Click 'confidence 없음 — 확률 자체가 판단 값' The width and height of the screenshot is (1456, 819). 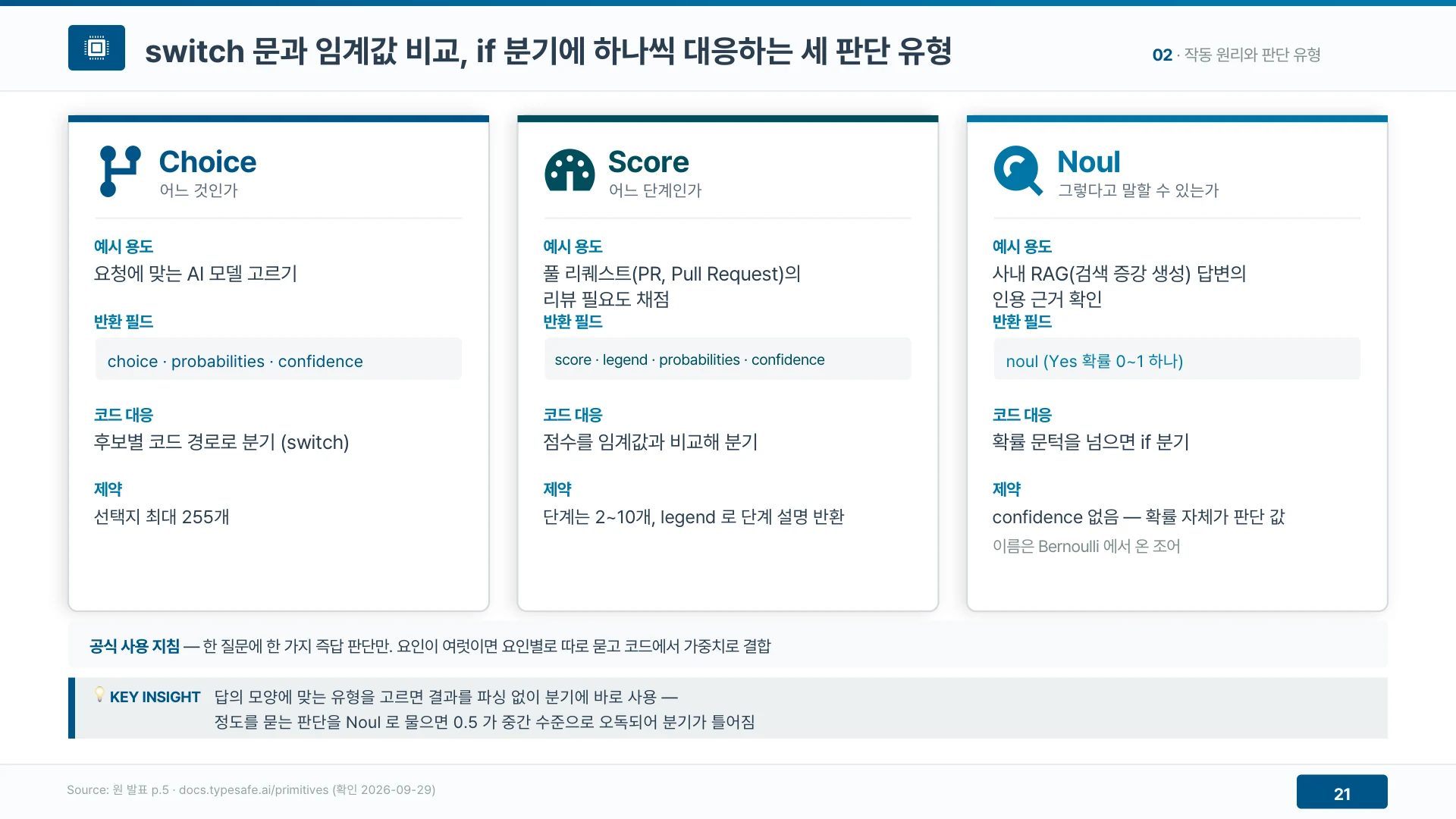(x=1138, y=516)
